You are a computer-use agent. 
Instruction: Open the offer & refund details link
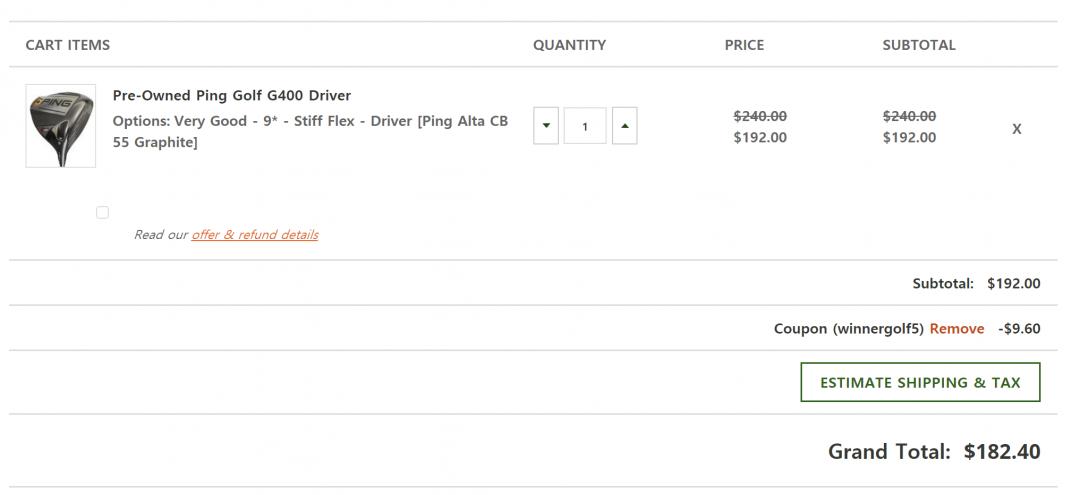(255, 235)
